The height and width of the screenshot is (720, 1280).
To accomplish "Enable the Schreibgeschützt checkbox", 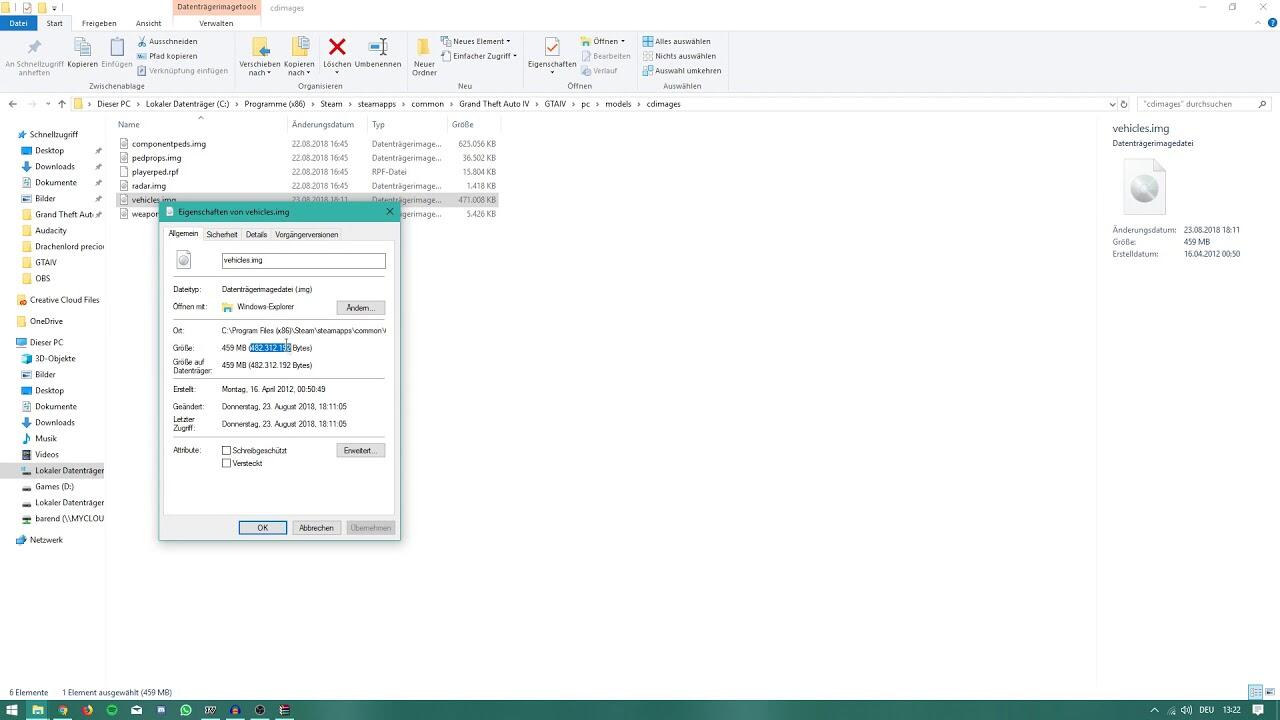I will 227,451.
